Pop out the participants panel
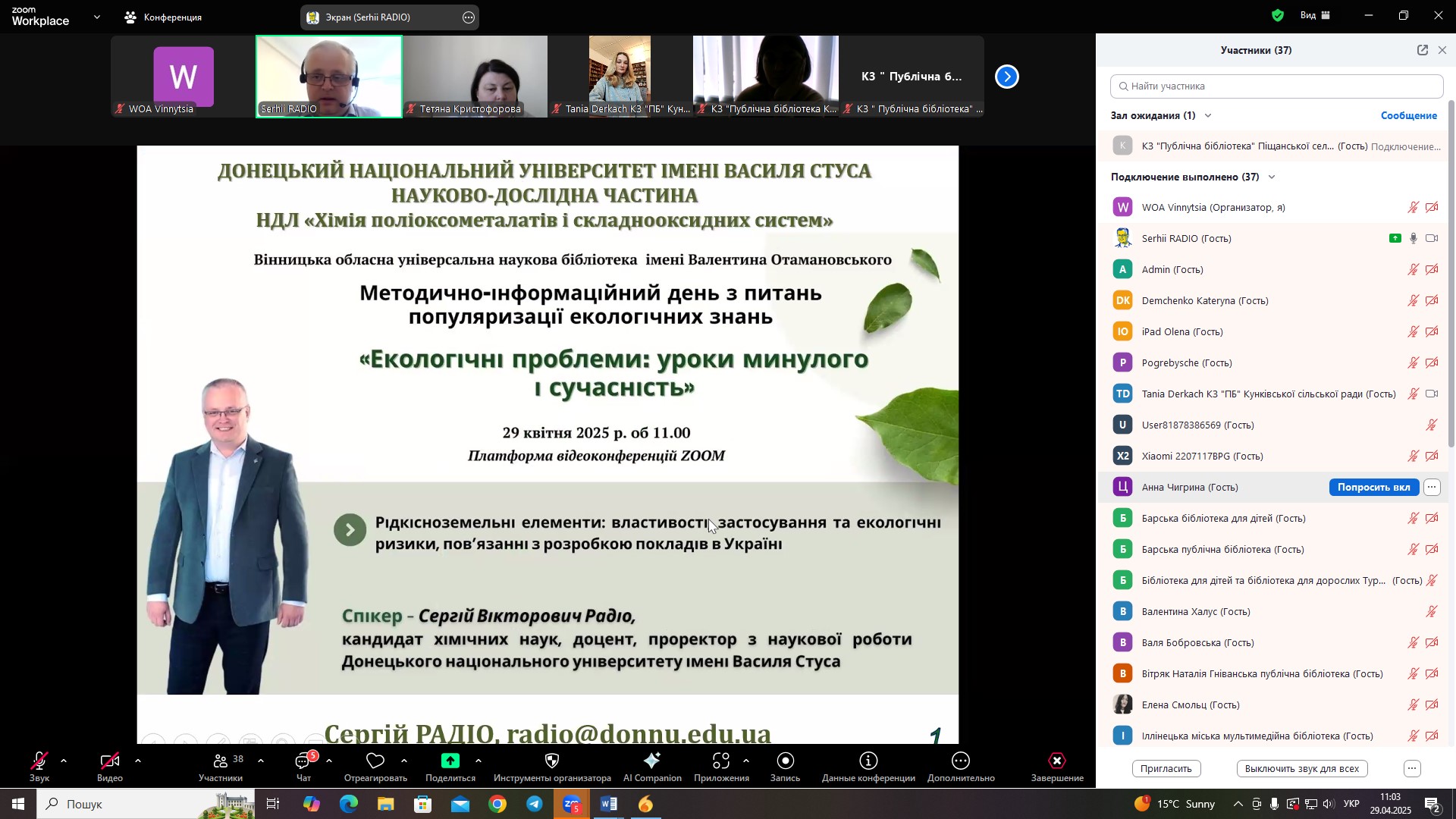This screenshot has width=1456, height=819. point(1423,50)
